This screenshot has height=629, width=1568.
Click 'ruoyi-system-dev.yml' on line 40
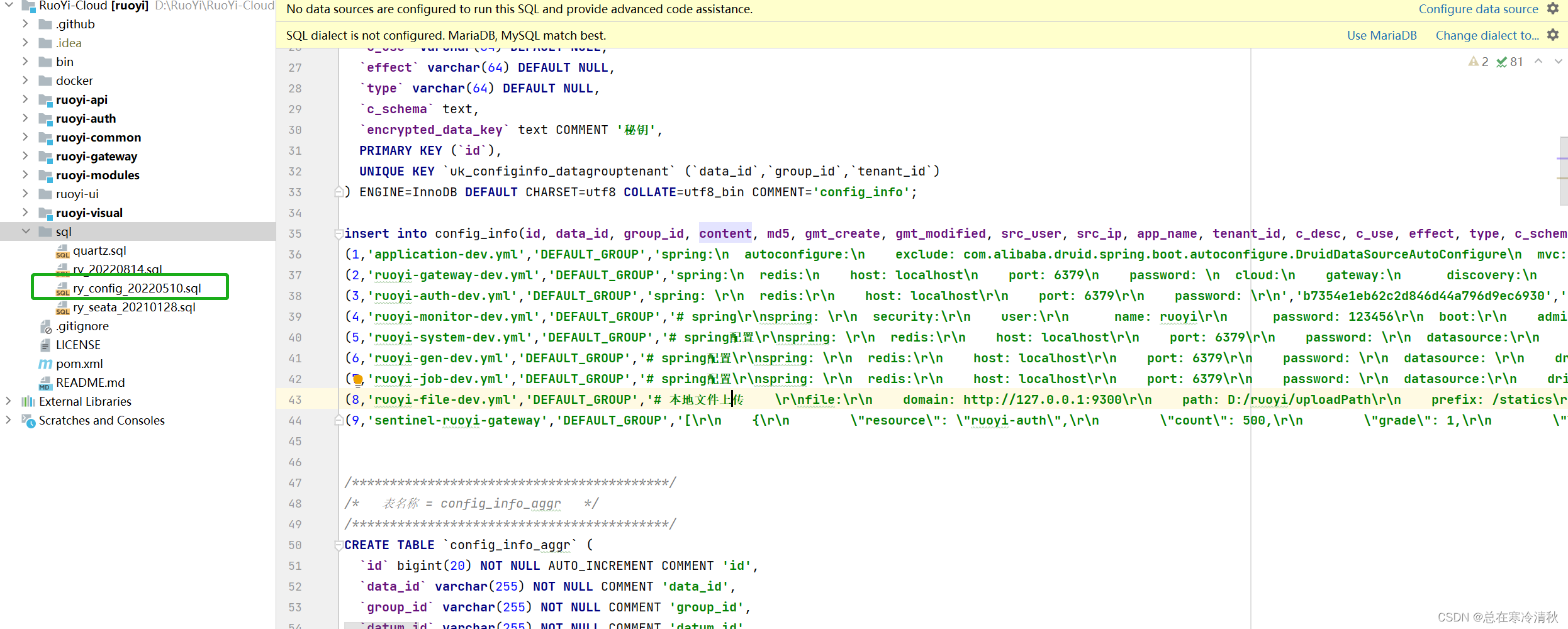450,338
